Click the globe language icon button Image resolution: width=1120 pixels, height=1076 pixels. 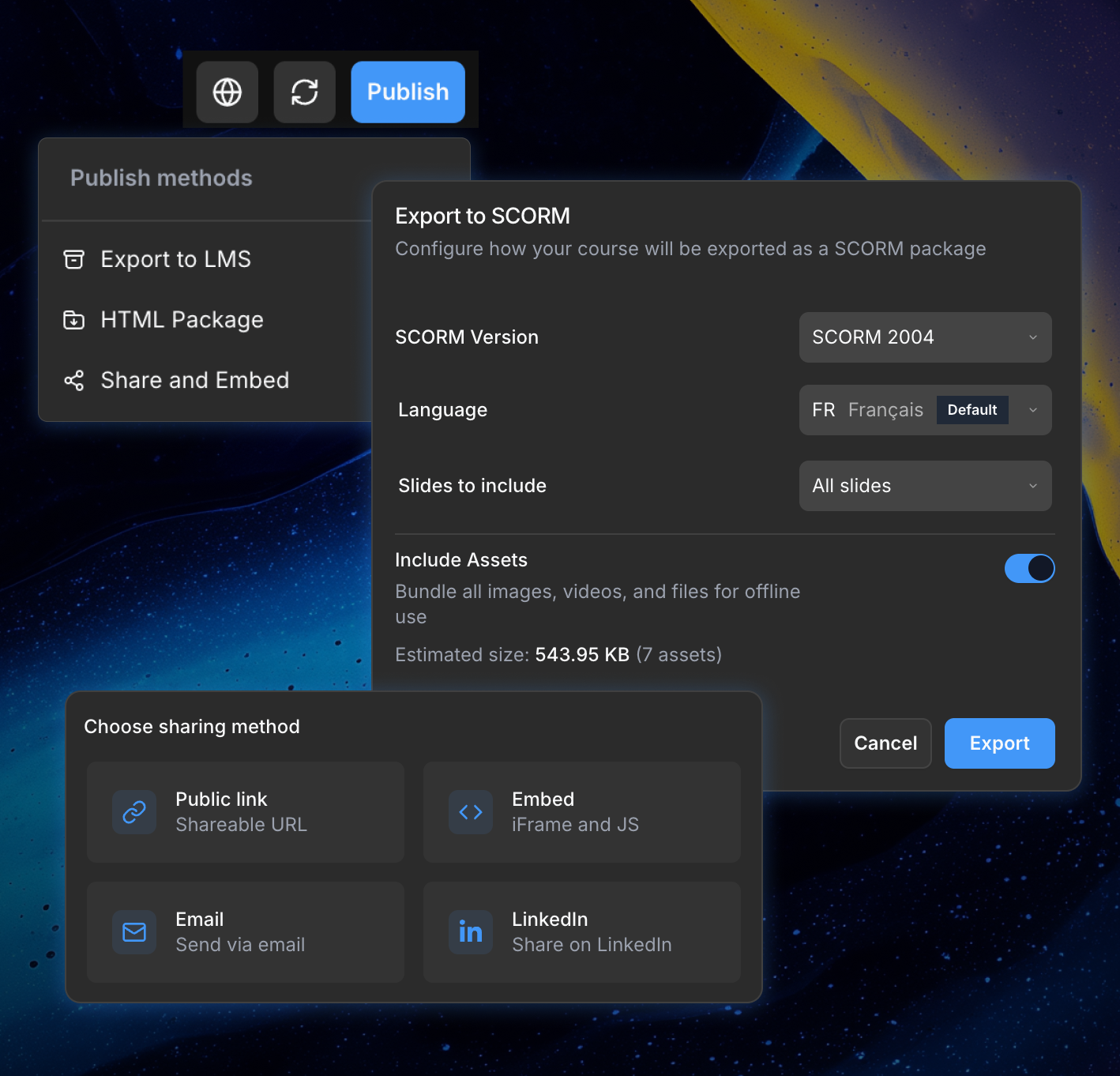point(227,92)
